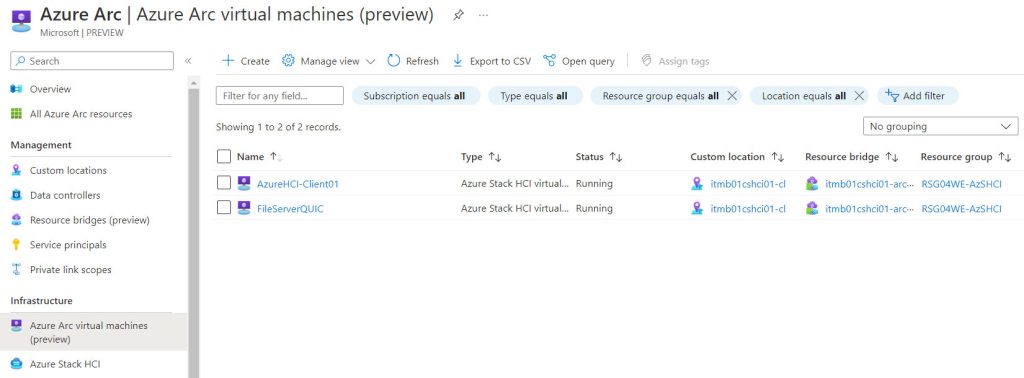Viewport: 1024px width, 378px height.
Task: Open the No grouping dropdown
Action: point(940,126)
